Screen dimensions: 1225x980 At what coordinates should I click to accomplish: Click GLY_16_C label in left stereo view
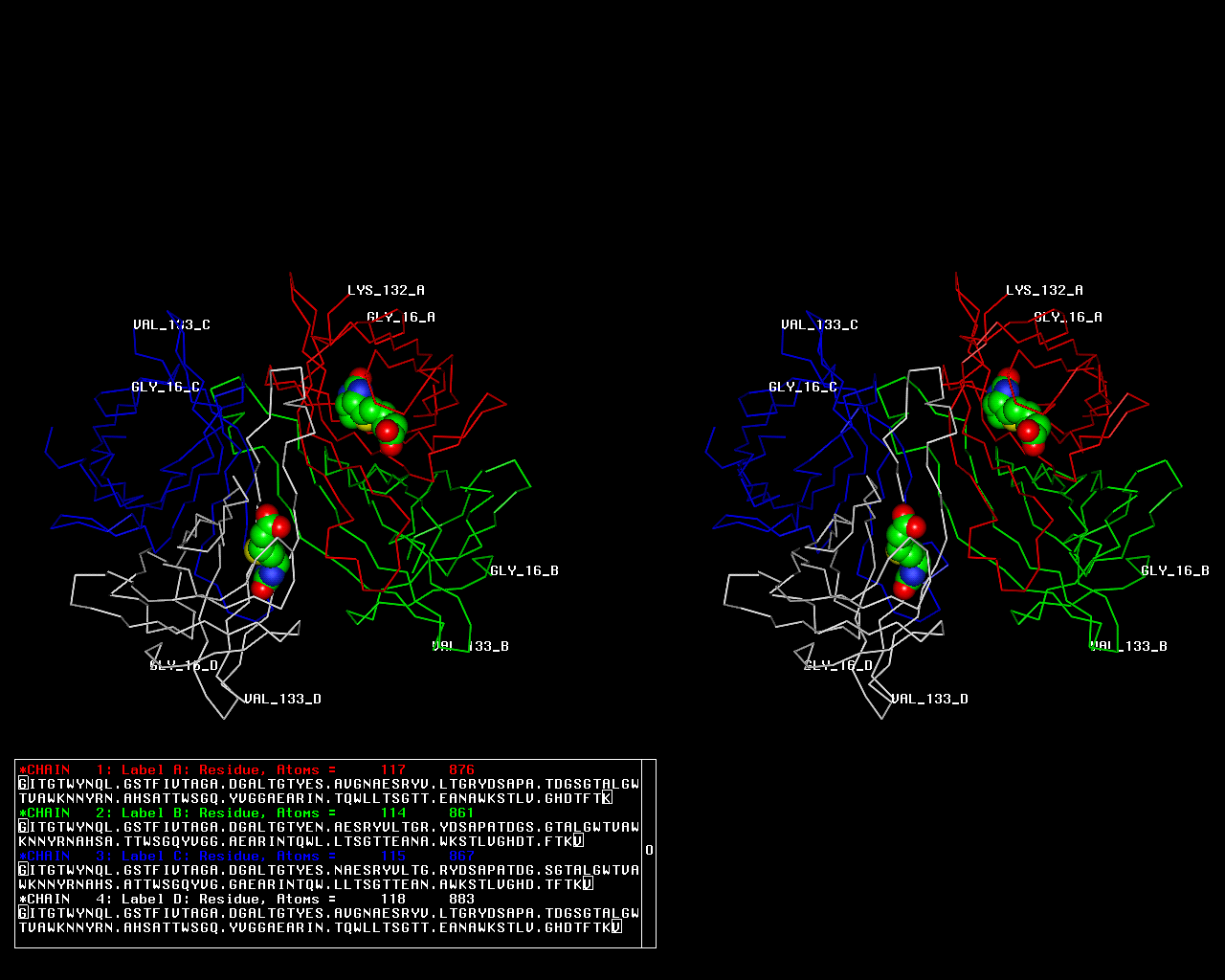[x=166, y=387]
